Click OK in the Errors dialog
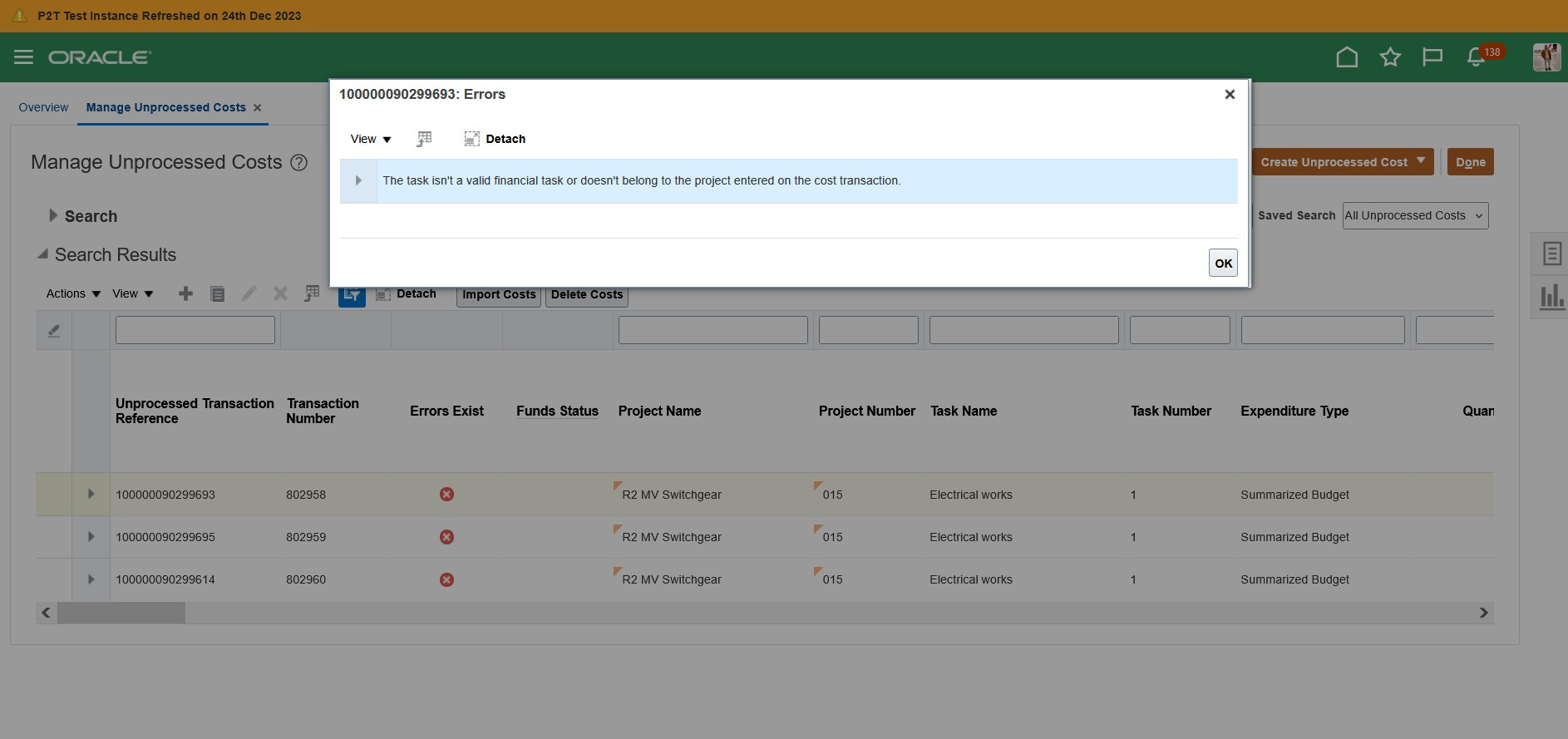Screen dimensions: 1568x739 point(1223,263)
